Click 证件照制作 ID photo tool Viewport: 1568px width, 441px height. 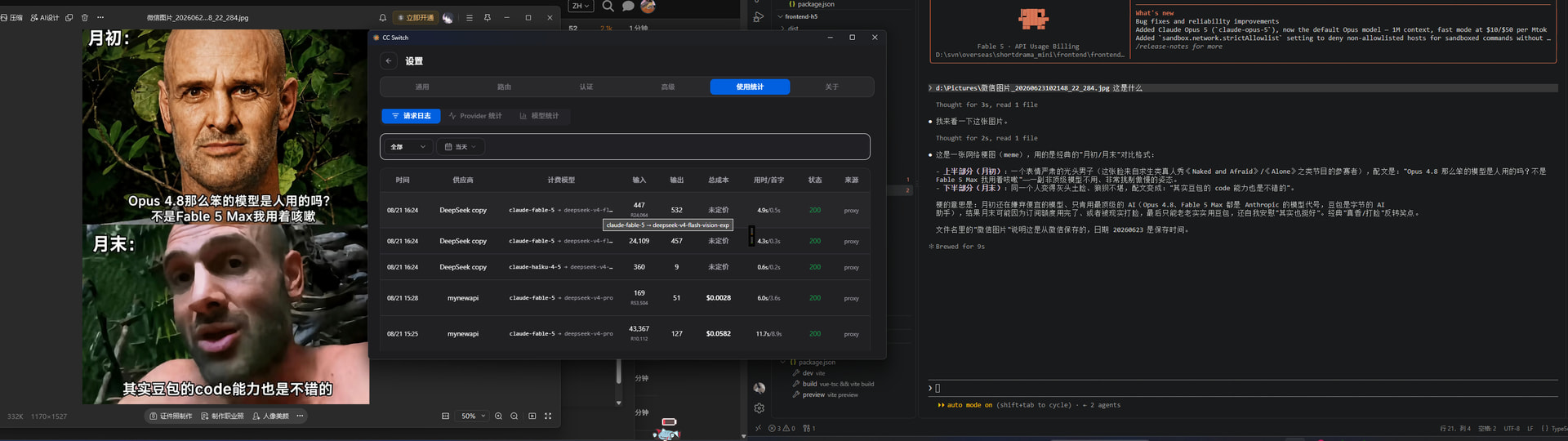171,416
